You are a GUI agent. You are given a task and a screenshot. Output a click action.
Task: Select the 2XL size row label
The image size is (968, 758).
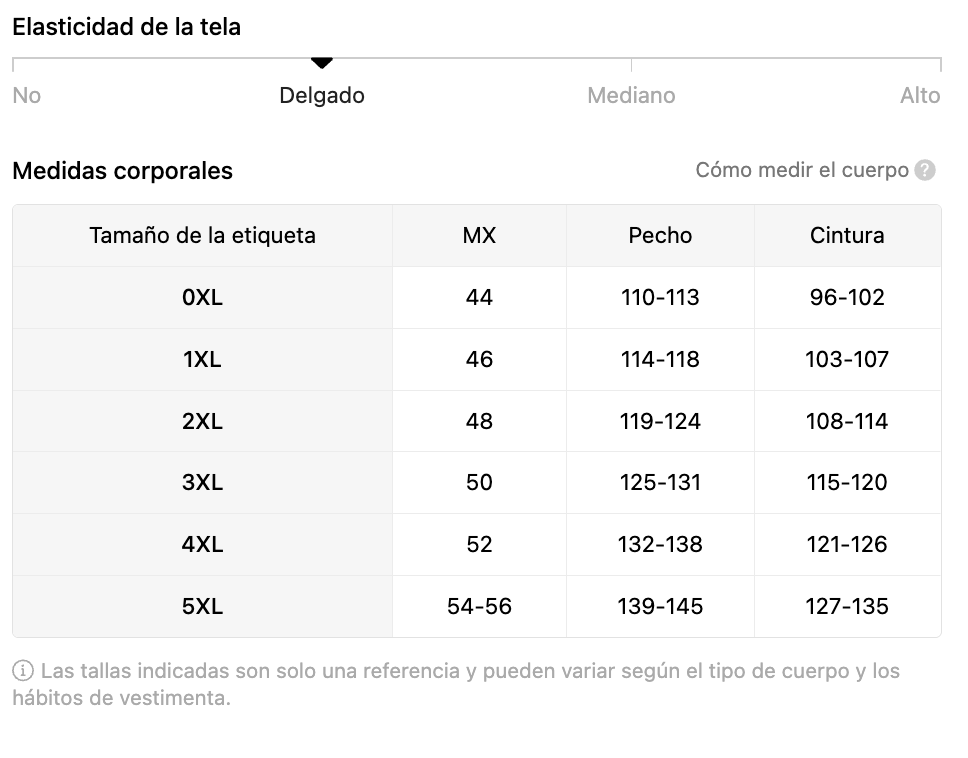point(202,421)
